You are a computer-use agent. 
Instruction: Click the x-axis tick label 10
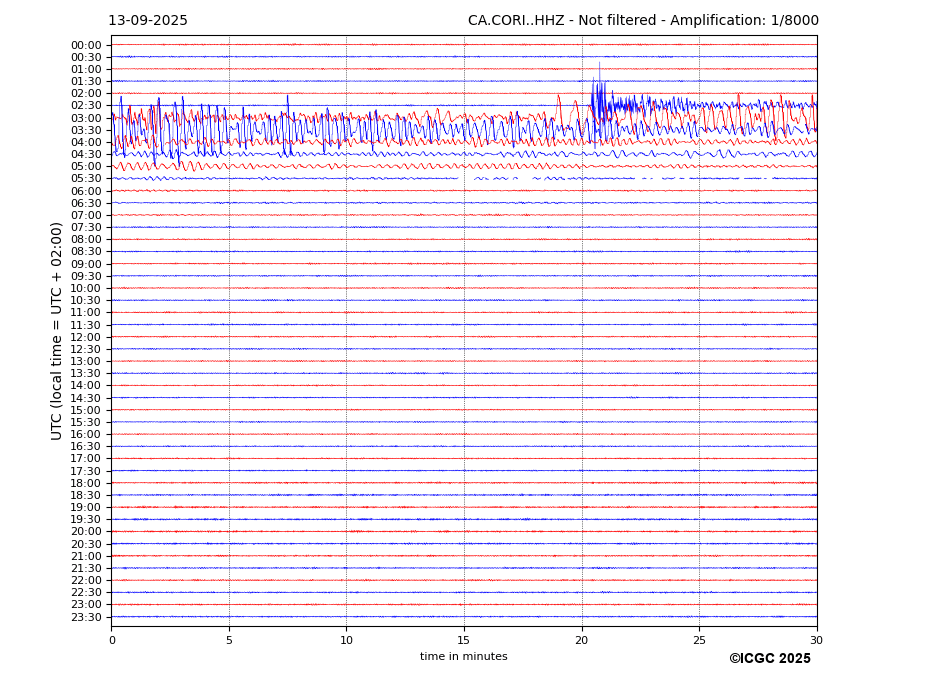pyautogui.click(x=346, y=640)
